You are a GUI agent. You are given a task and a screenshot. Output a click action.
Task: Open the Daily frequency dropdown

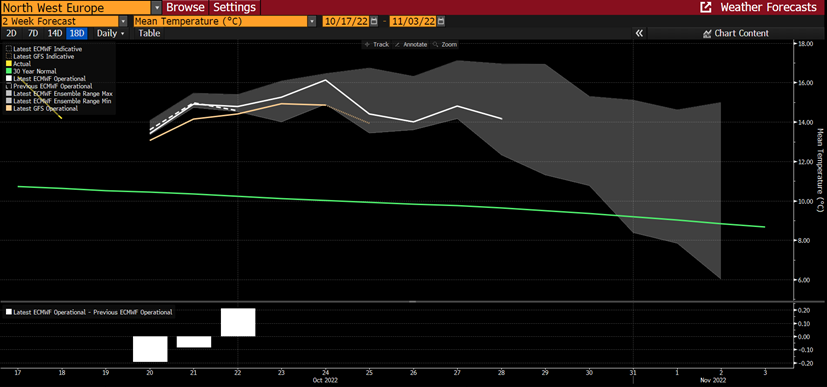[x=111, y=33]
